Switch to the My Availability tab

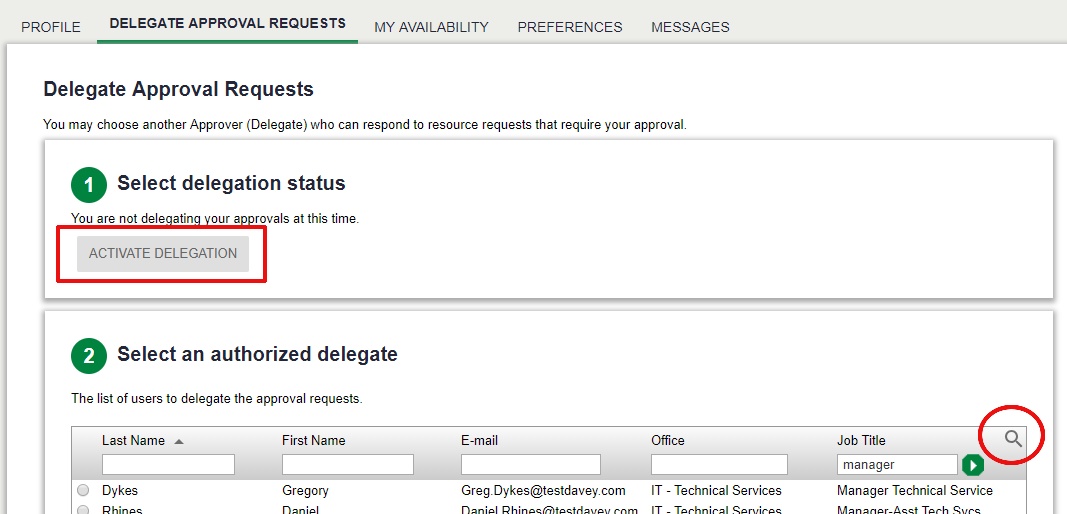431,27
